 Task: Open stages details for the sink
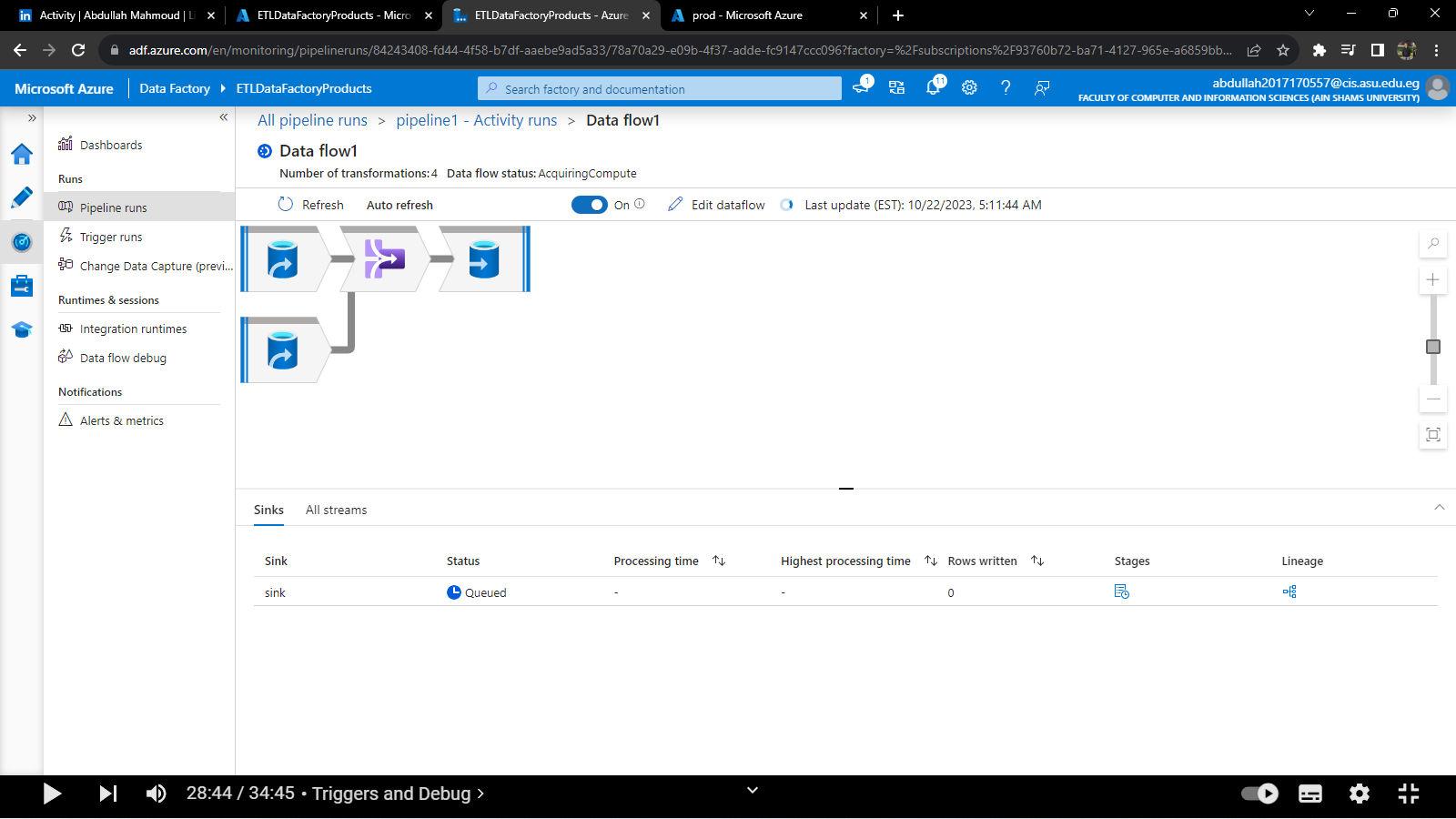coord(1122,591)
